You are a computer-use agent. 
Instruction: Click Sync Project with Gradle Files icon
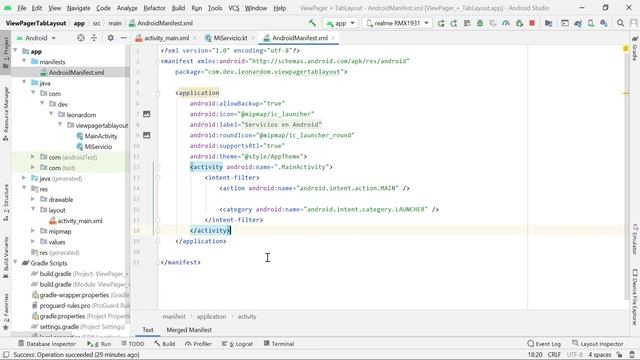(578, 23)
